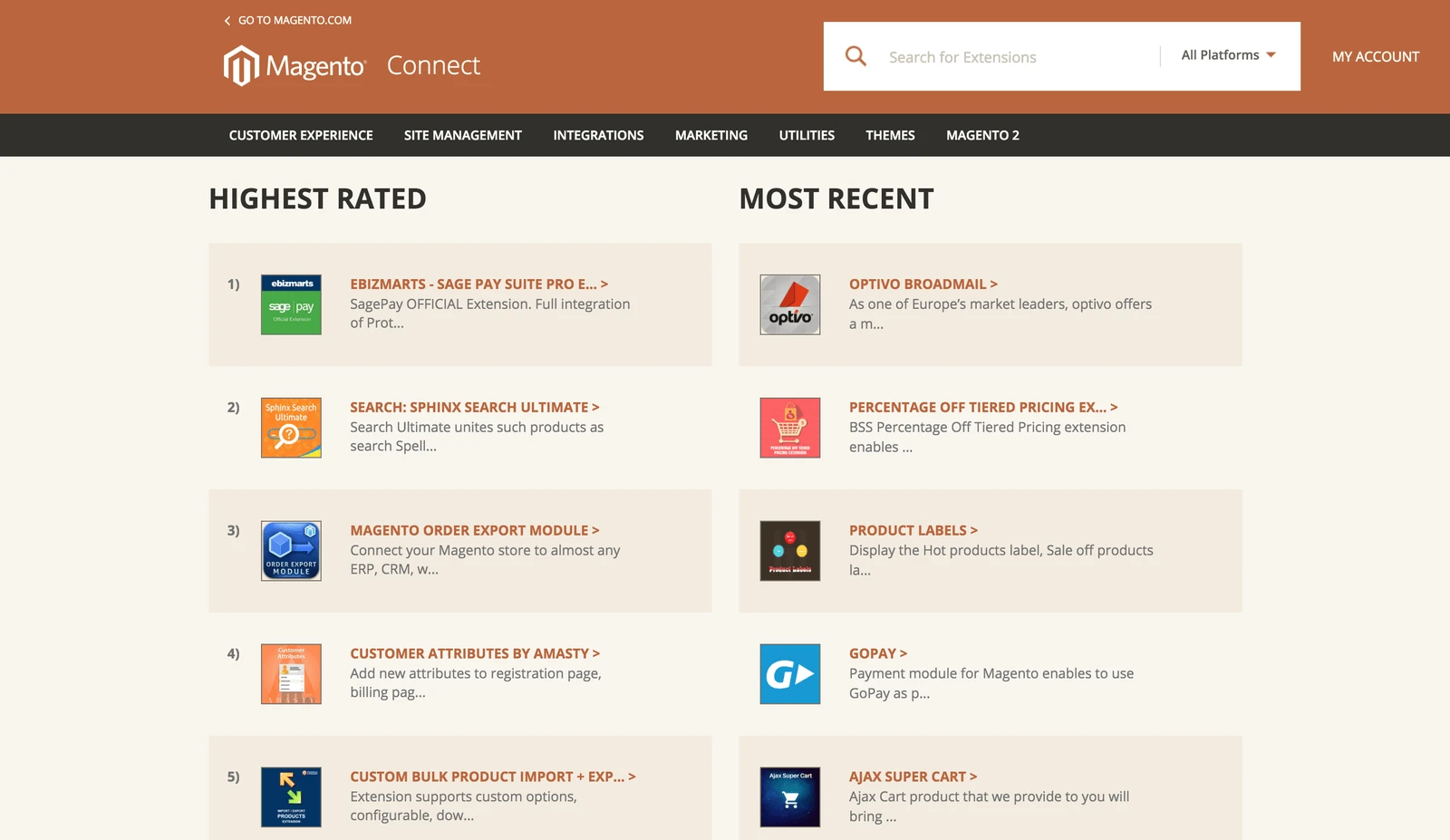
Task: Open Search: Sphinx Search Ultimate link
Action: click(475, 407)
